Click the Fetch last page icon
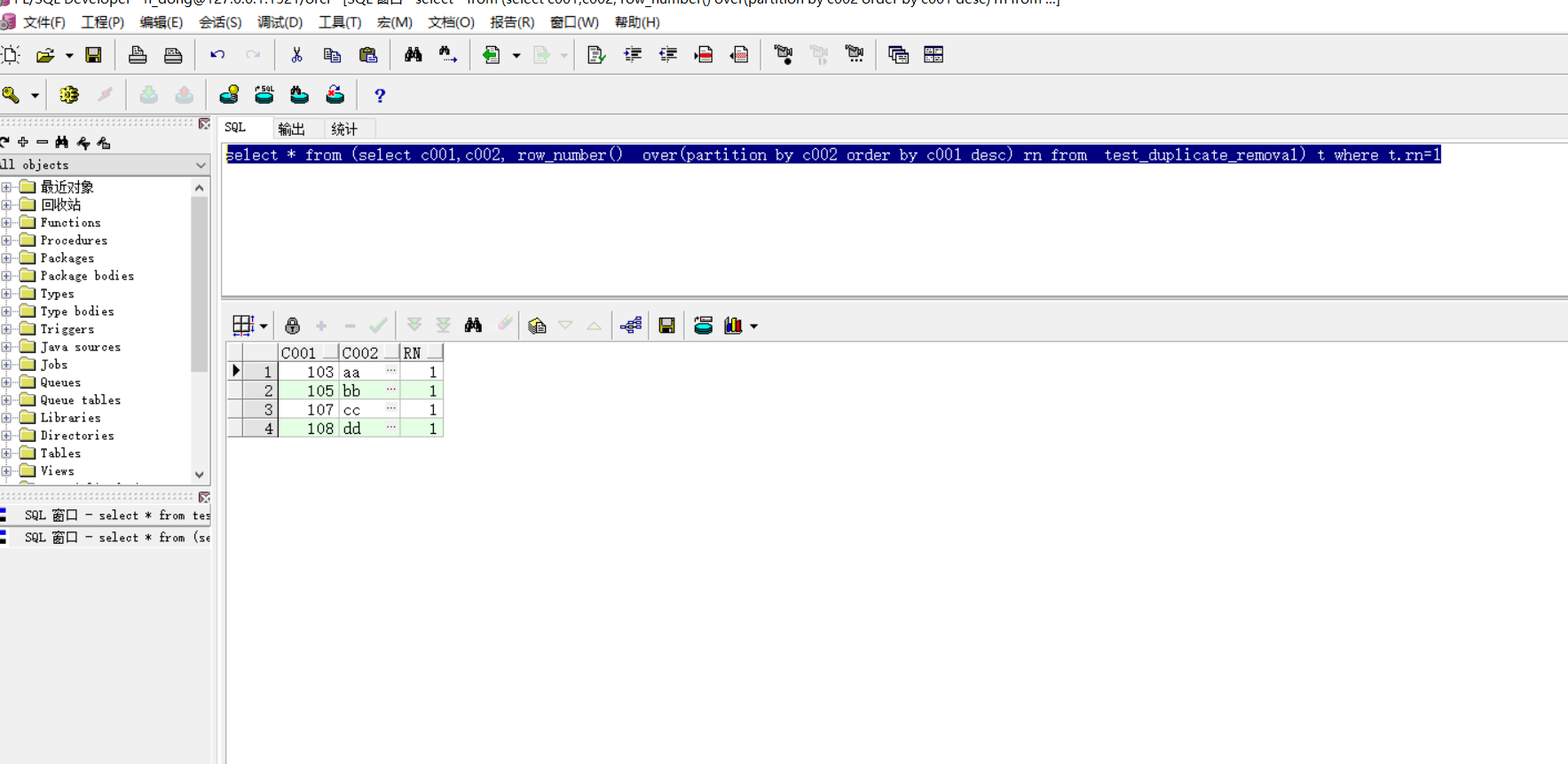This screenshot has height=764, width=1568. point(444,326)
